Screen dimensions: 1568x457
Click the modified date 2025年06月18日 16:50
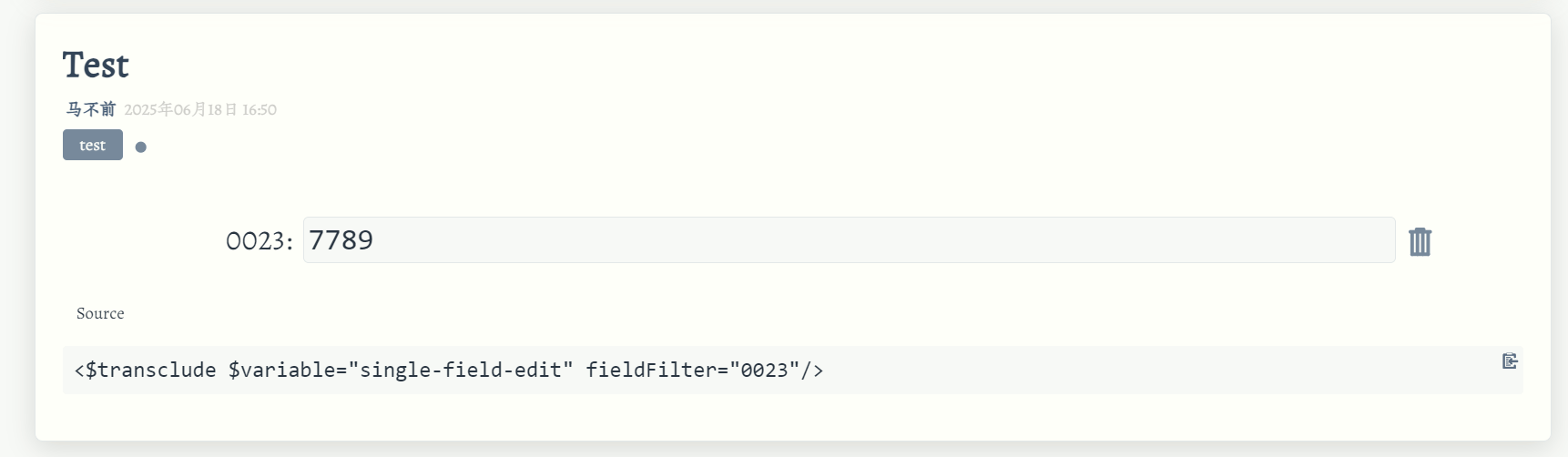pyautogui.click(x=200, y=109)
